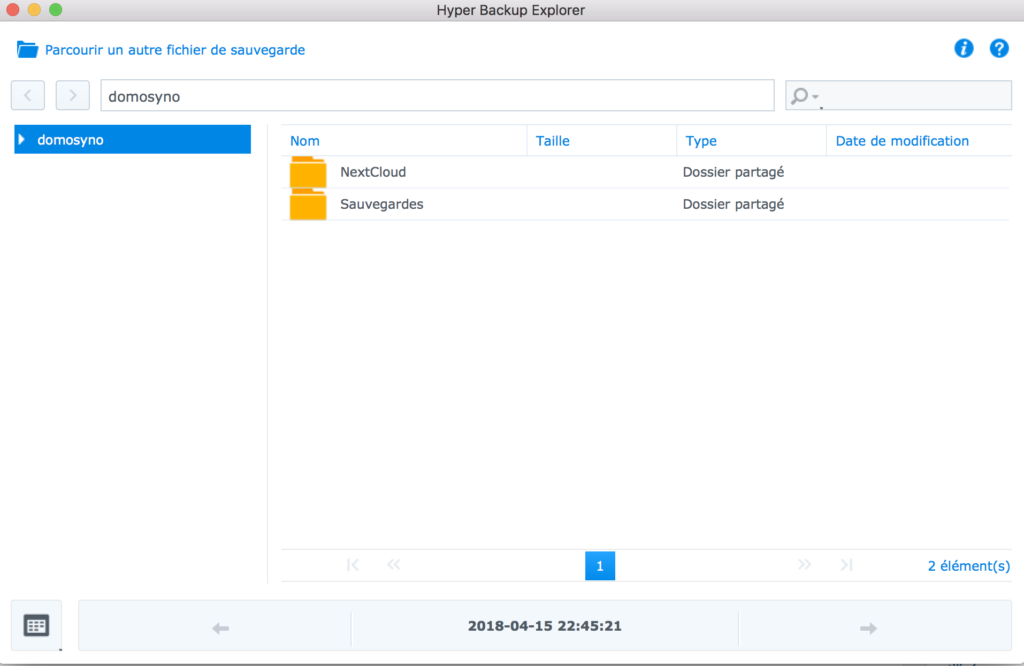Viewport: 1024px width, 666px height.
Task: Go to next backup version arrow
Action: [868, 627]
